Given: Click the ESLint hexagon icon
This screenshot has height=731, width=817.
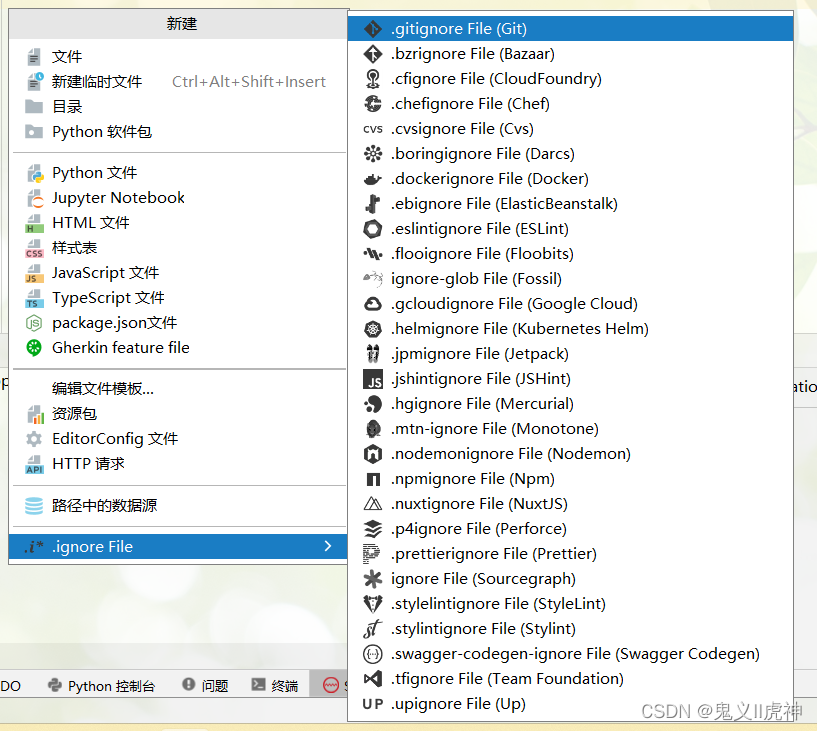Looking at the screenshot, I should pos(373,229).
